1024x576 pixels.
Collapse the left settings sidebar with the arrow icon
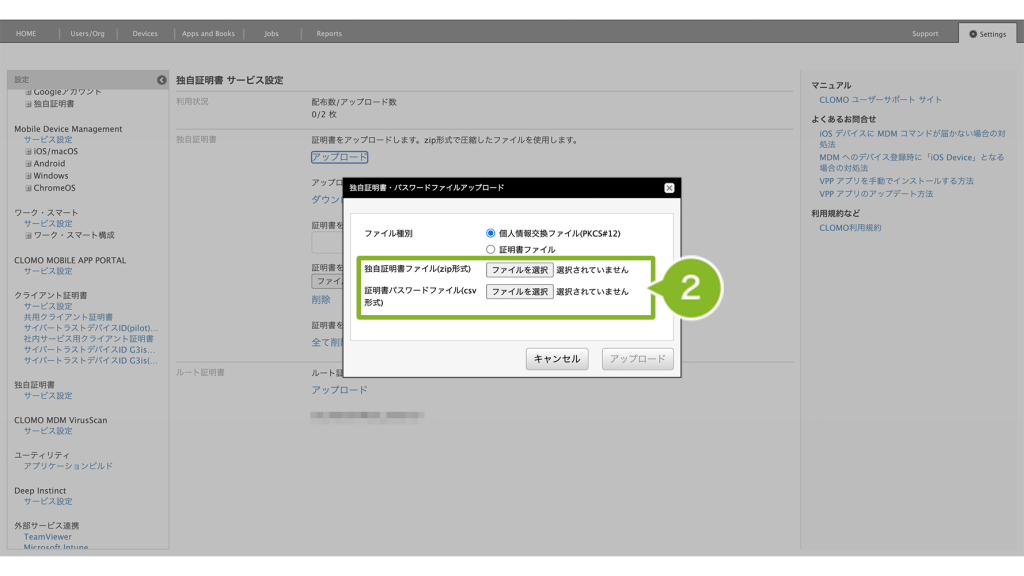point(162,80)
